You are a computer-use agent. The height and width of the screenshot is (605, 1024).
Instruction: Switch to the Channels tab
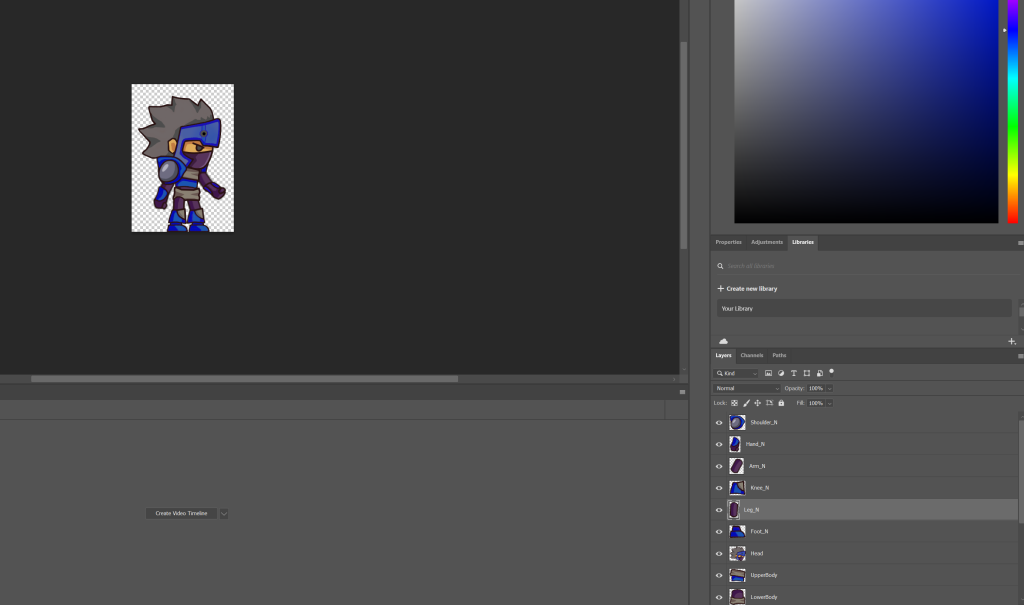coord(752,355)
